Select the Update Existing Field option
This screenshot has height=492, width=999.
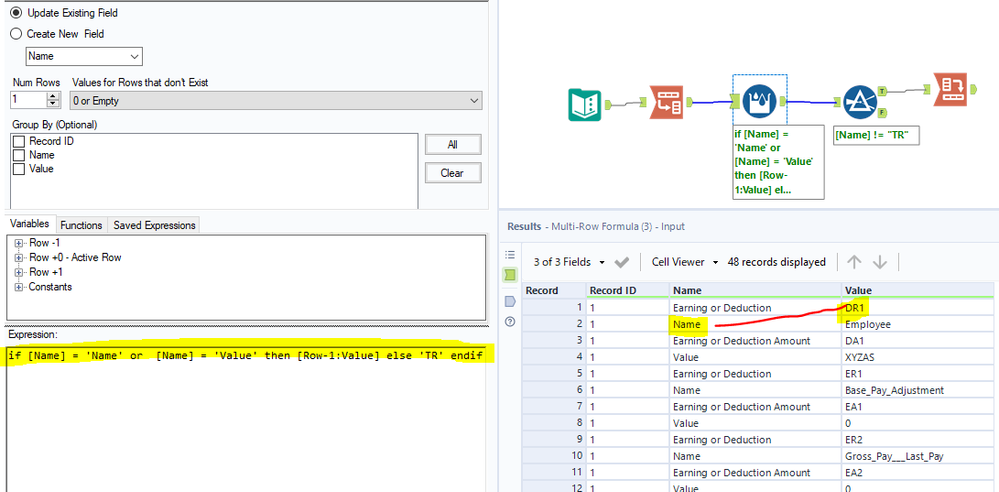[x=17, y=13]
